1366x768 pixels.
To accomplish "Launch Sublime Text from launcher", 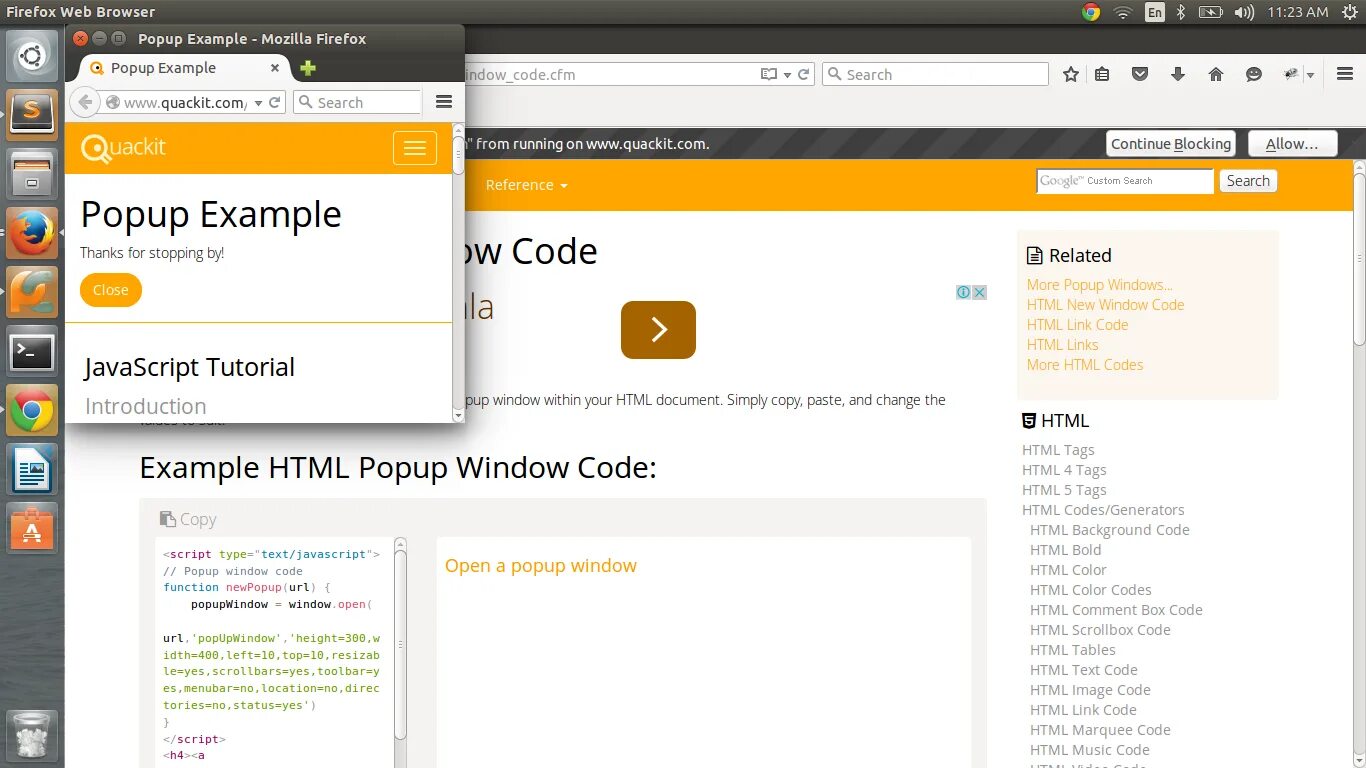I will click(x=32, y=114).
